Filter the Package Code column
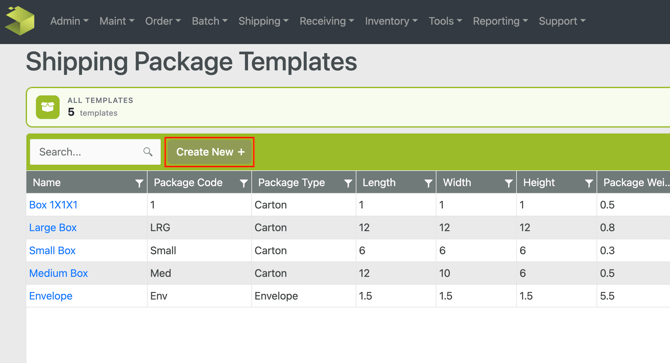The width and height of the screenshot is (670, 363). pyautogui.click(x=243, y=183)
